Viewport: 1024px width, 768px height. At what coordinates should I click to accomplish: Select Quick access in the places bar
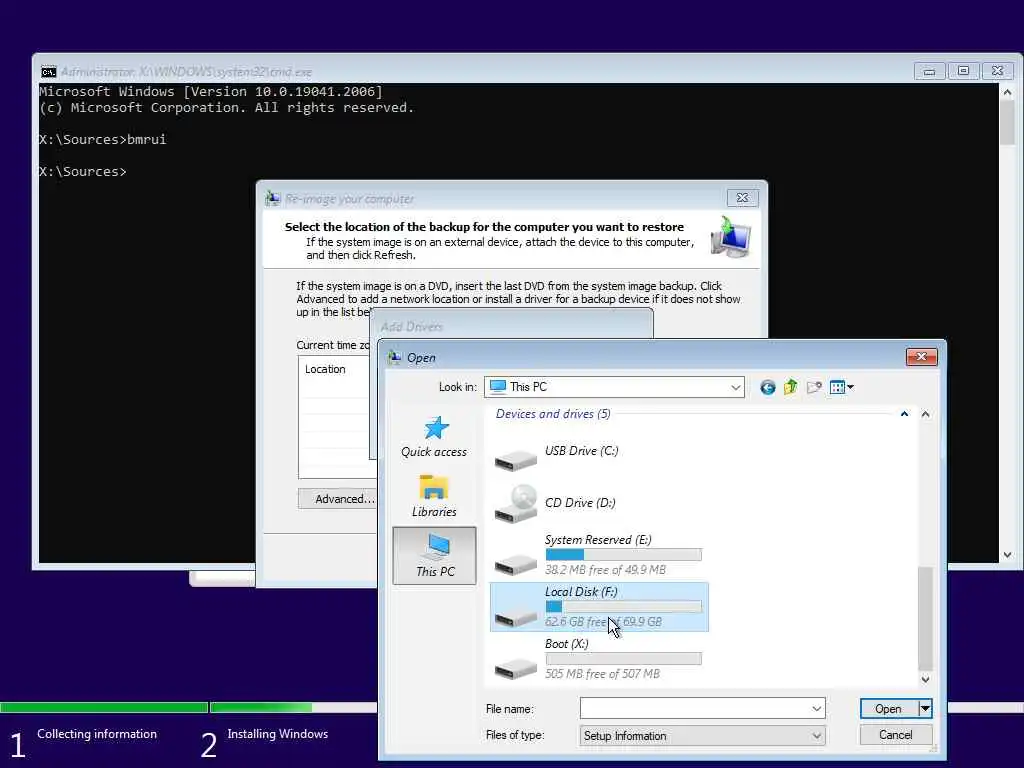click(x=434, y=437)
